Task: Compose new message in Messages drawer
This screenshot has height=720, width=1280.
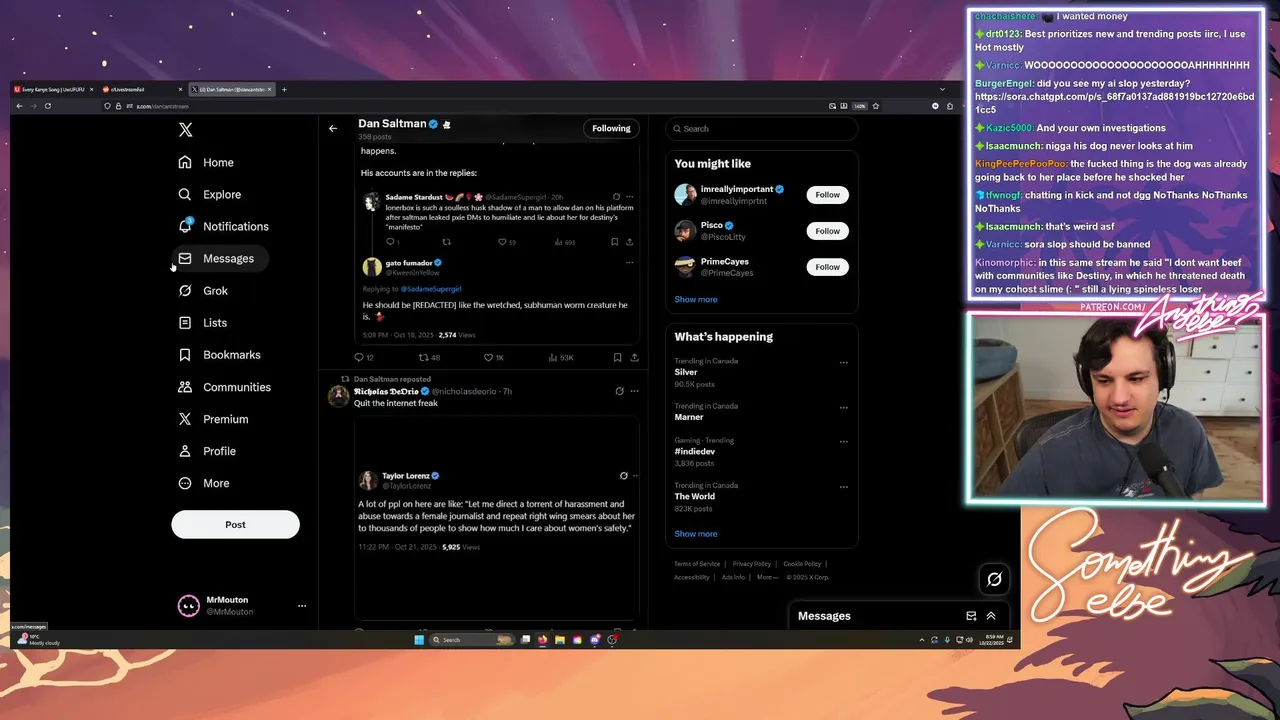Action: pos(971,616)
